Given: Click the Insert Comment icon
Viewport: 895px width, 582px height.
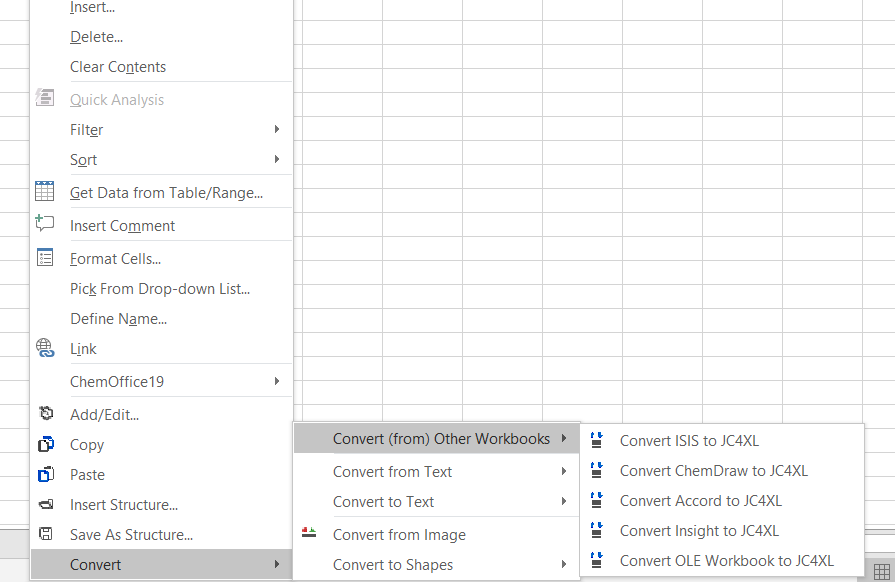Looking at the screenshot, I should click(x=45, y=225).
